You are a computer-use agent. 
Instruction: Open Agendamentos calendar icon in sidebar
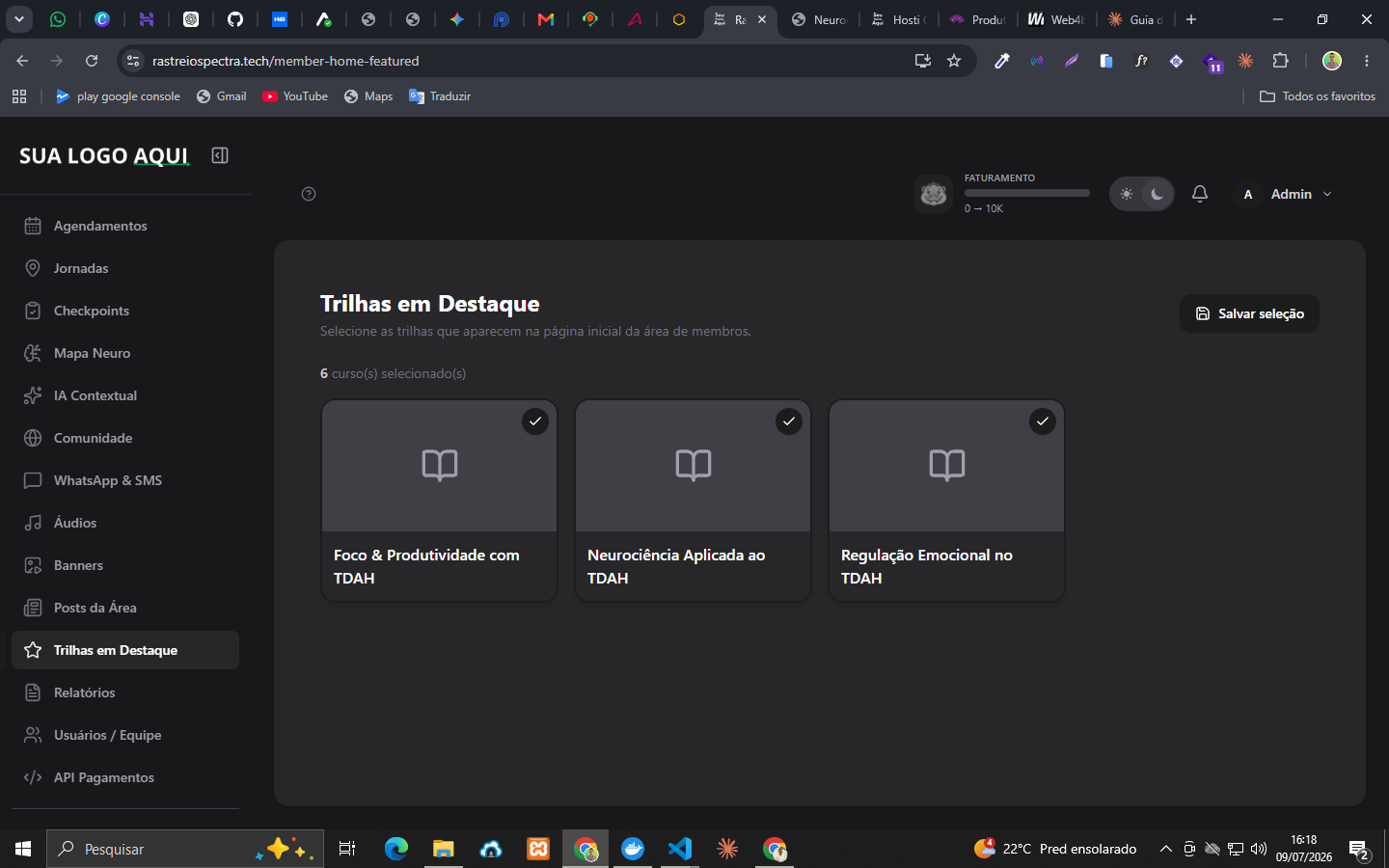(x=33, y=226)
